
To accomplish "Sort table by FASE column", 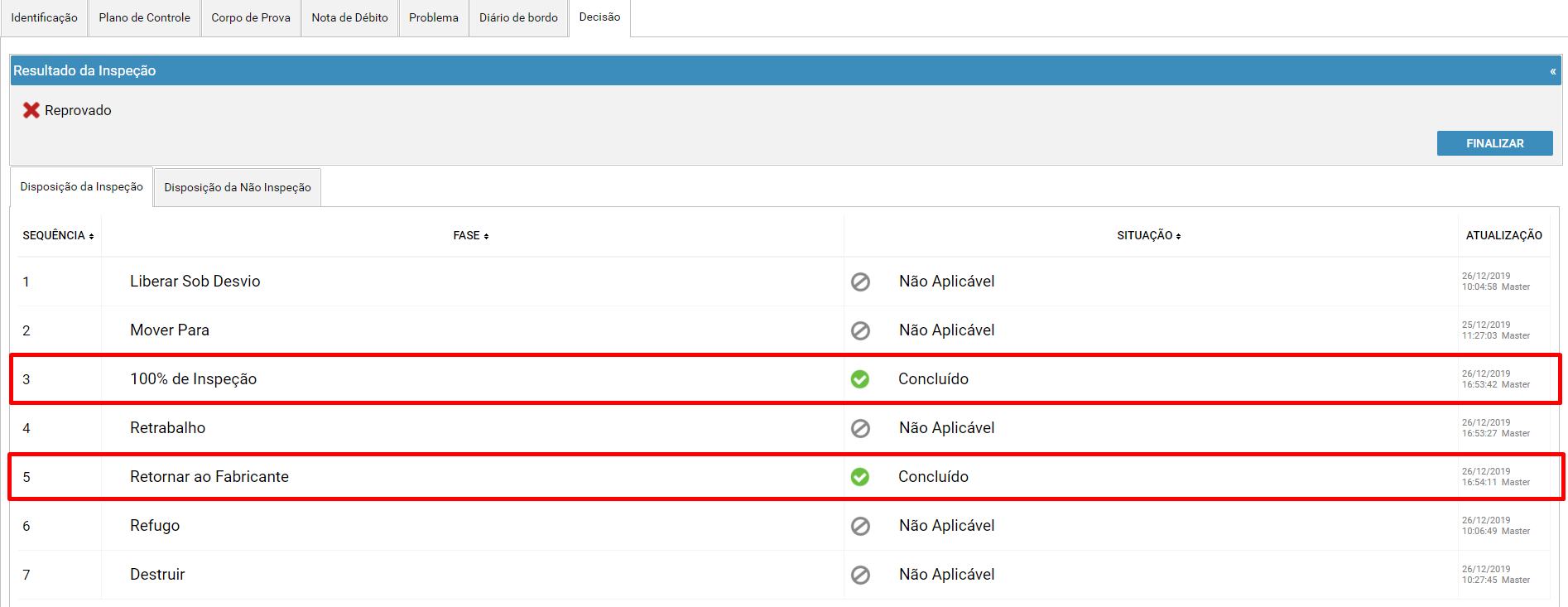I will [471, 235].
